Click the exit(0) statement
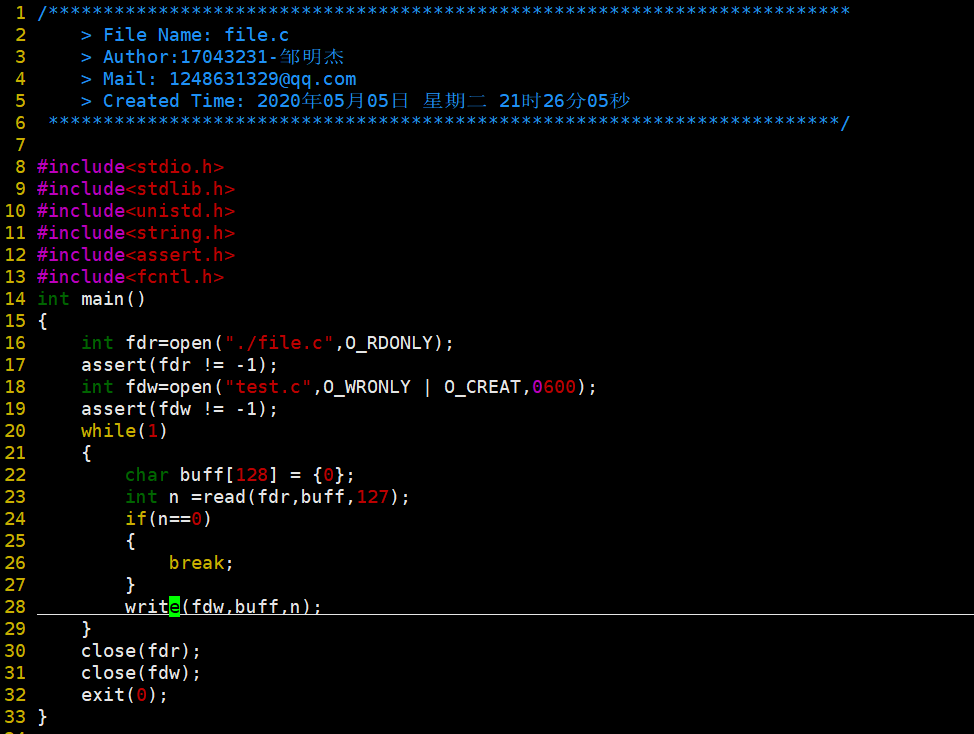 click(124, 695)
